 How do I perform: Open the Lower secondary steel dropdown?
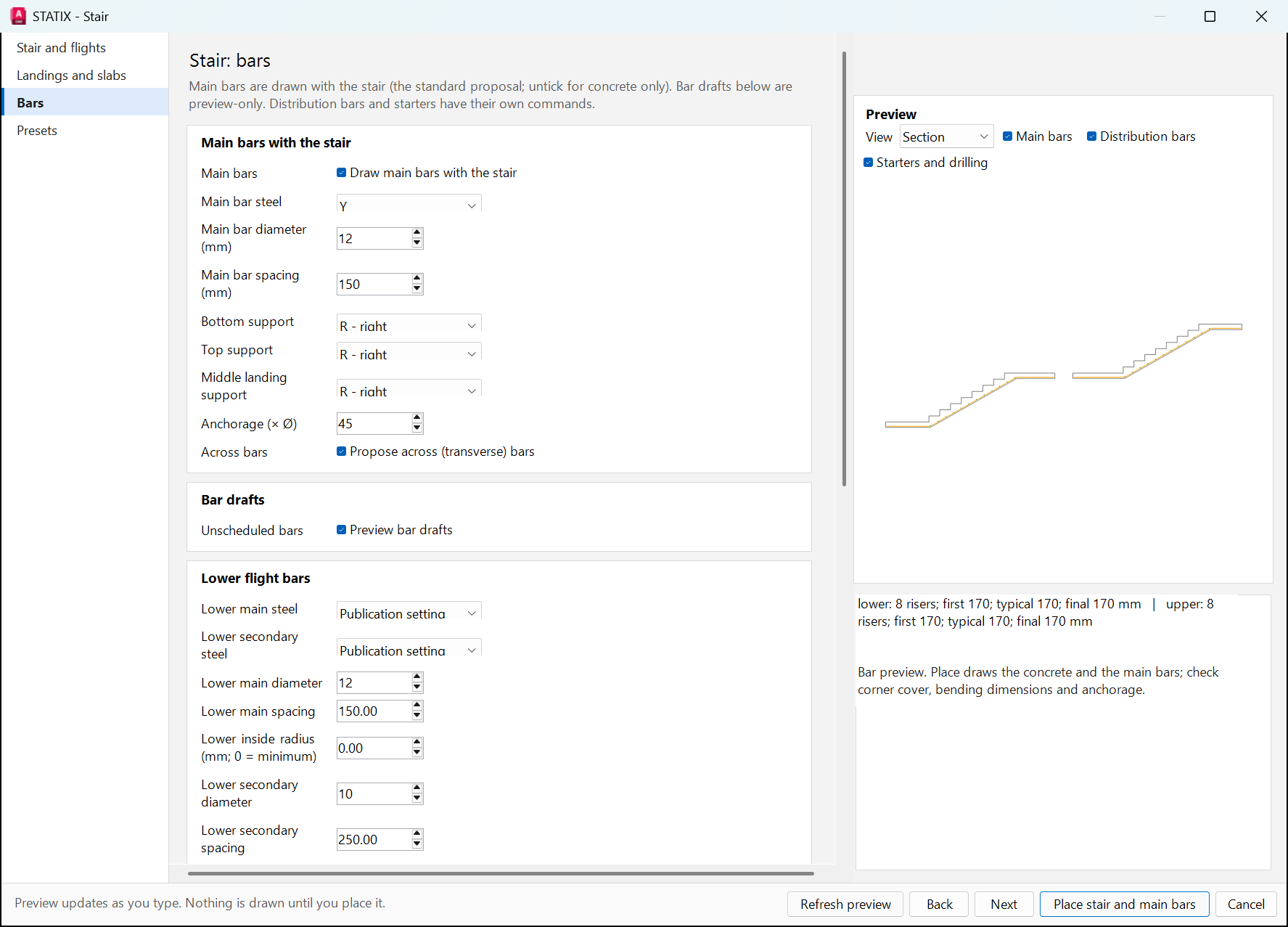click(409, 648)
